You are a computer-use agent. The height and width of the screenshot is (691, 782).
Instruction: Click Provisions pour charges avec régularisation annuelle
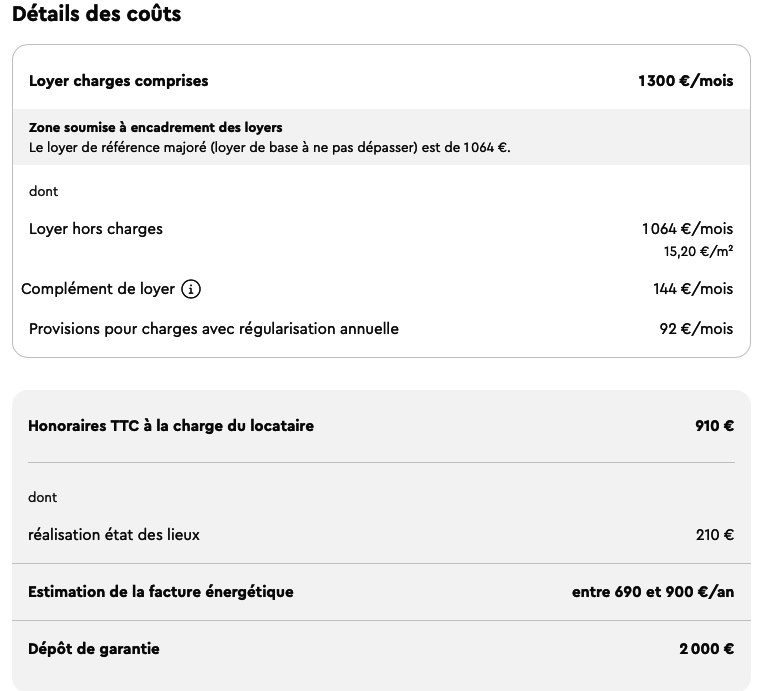(x=214, y=329)
